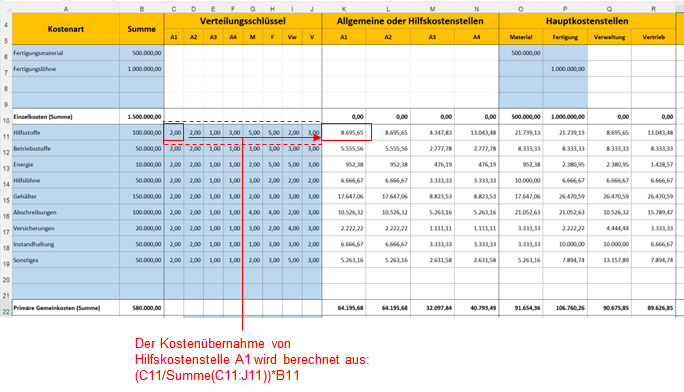Image resolution: width=684 pixels, height=392 pixels.
Task: Click the Einzelkosten (Summe) label cell
Action: coord(66,117)
